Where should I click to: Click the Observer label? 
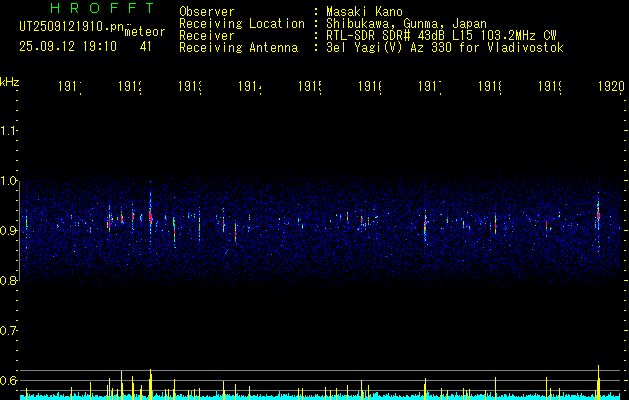pyautogui.click(x=207, y=12)
